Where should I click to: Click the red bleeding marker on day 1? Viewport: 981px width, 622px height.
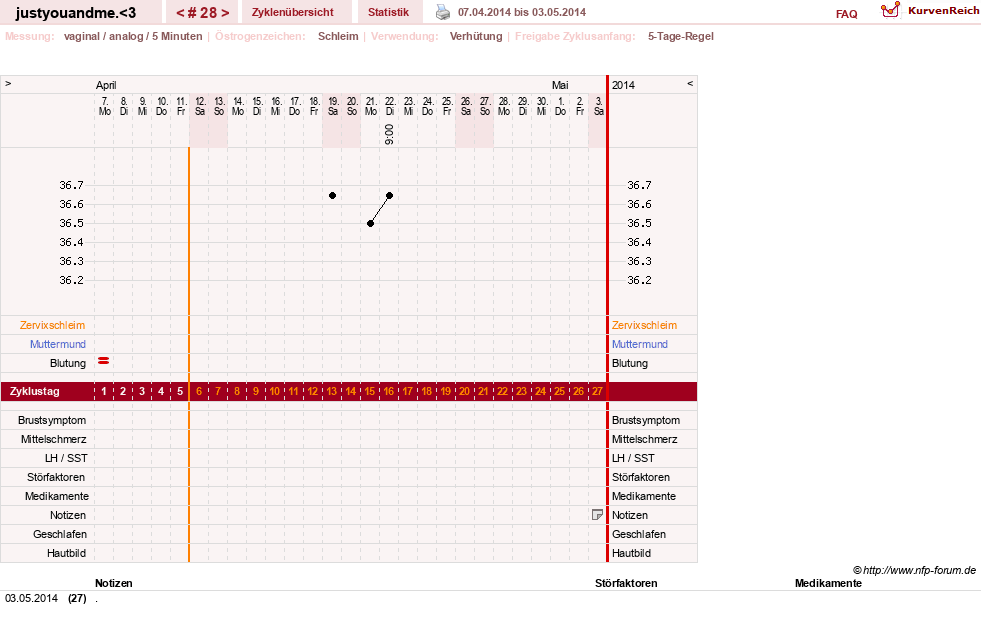[104, 361]
